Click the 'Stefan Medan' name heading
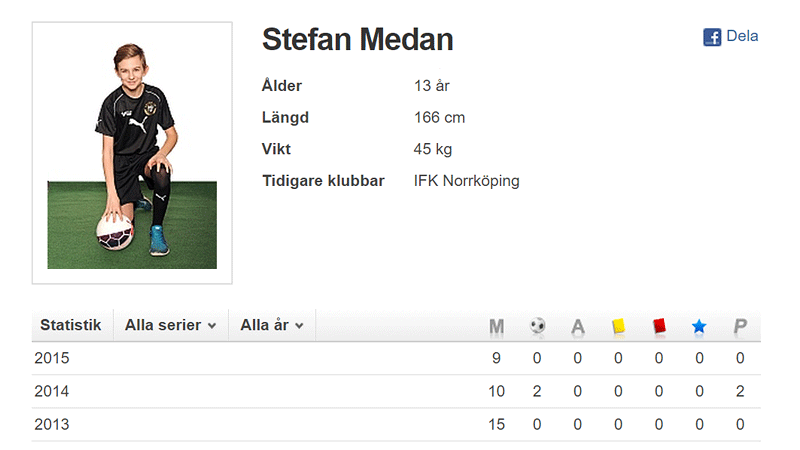This screenshot has height=450, width=800. coord(357,40)
